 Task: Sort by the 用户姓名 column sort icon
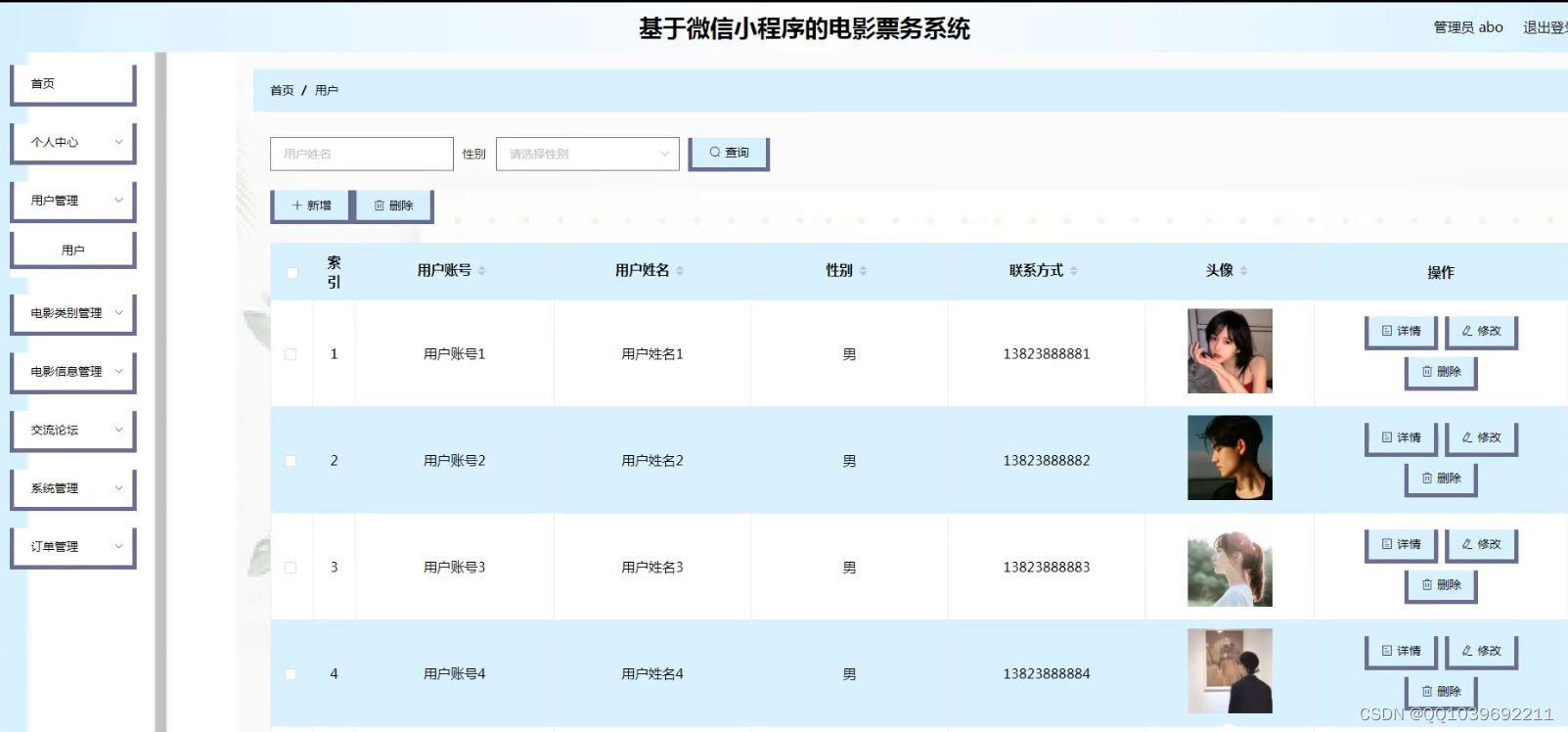680,271
